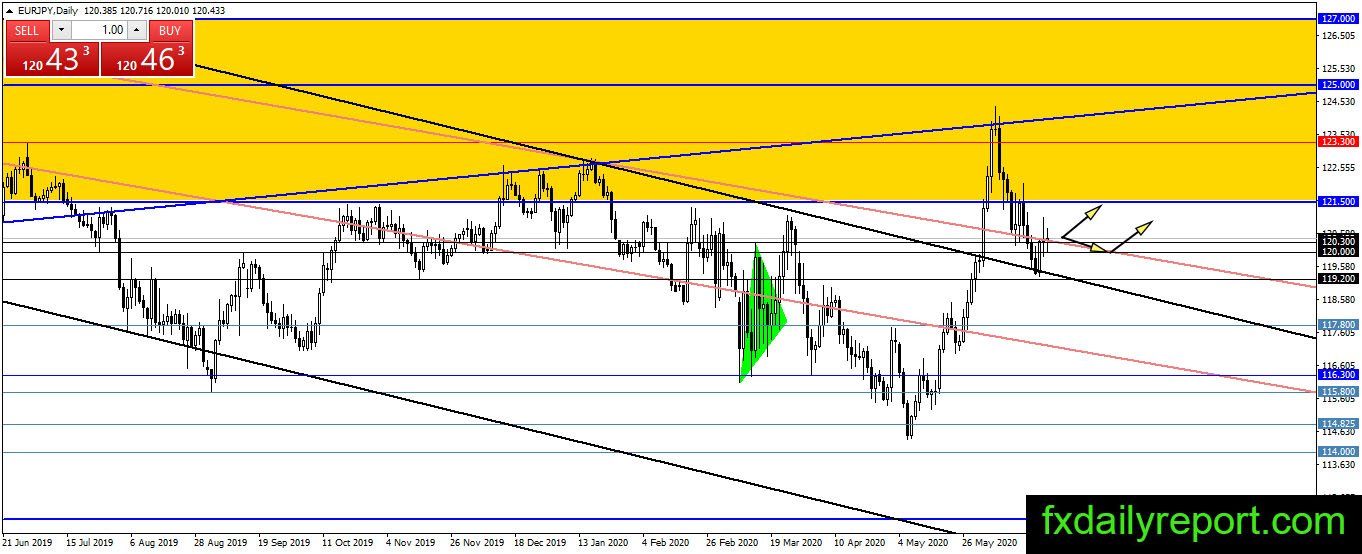The height and width of the screenshot is (554, 1362).
Task: Click the 4 May 2020 date label
Action: [921, 545]
